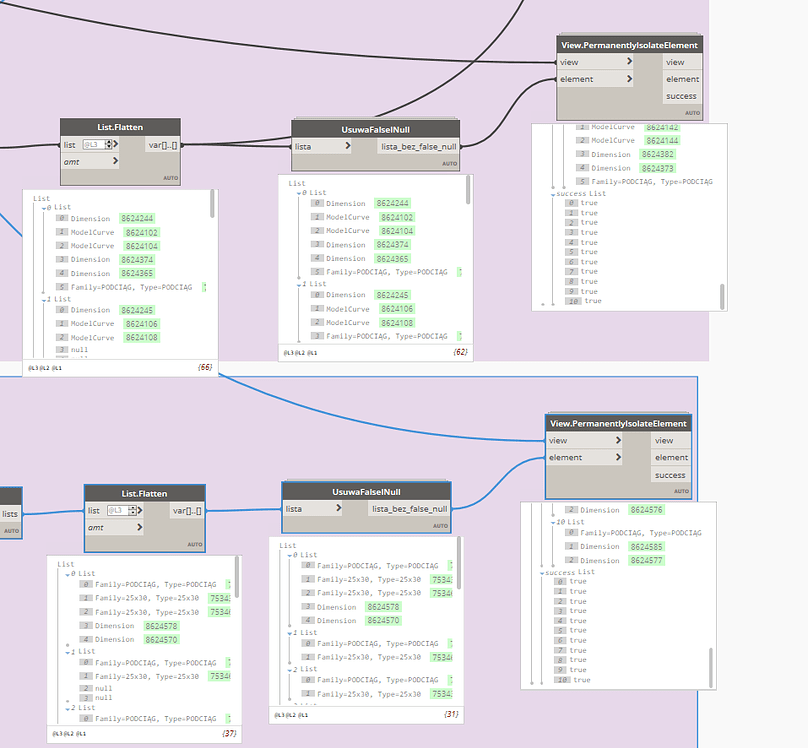Screen dimensions: 808x748
Task: Click the element output of lower View.PermanentlyIsolateElement
Action: pyautogui.click(x=672, y=458)
